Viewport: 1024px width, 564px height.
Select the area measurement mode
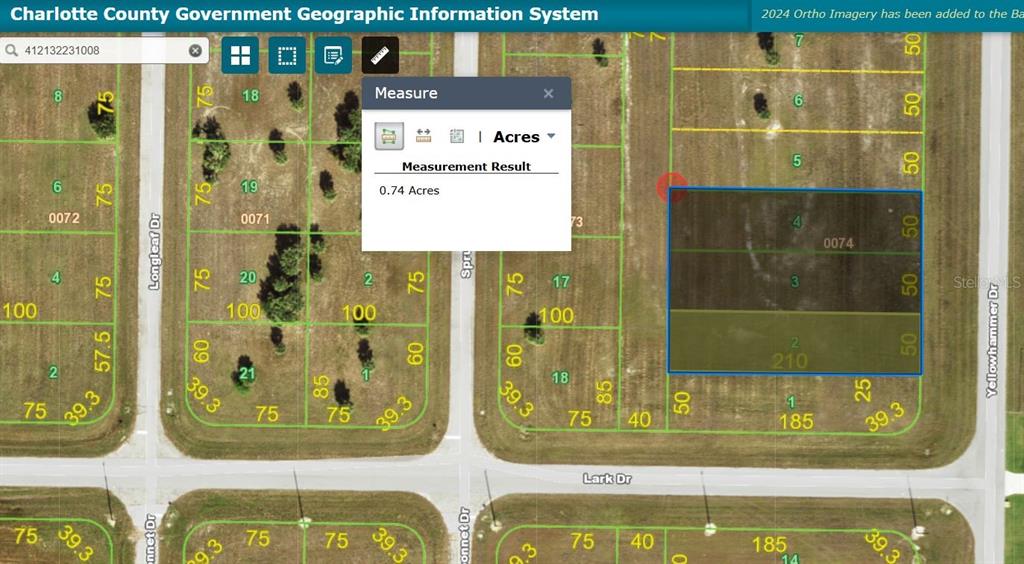pos(389,136)
